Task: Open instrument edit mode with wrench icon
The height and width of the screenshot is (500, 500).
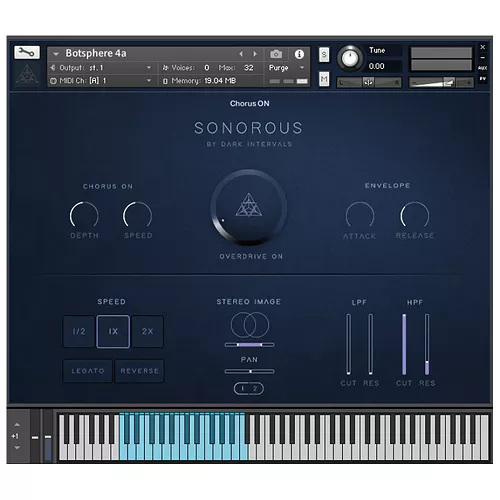Action: [27, 53]
